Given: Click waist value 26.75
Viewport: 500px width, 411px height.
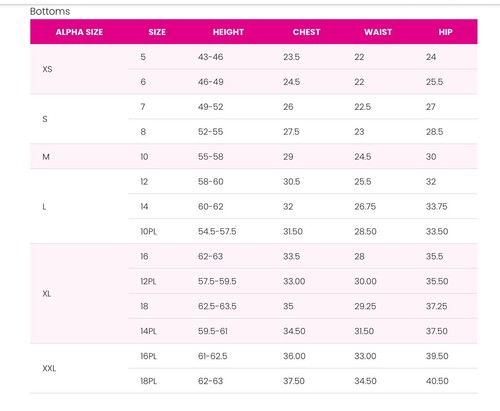Looking at the screenshot, I should click(x=365, y=207).
